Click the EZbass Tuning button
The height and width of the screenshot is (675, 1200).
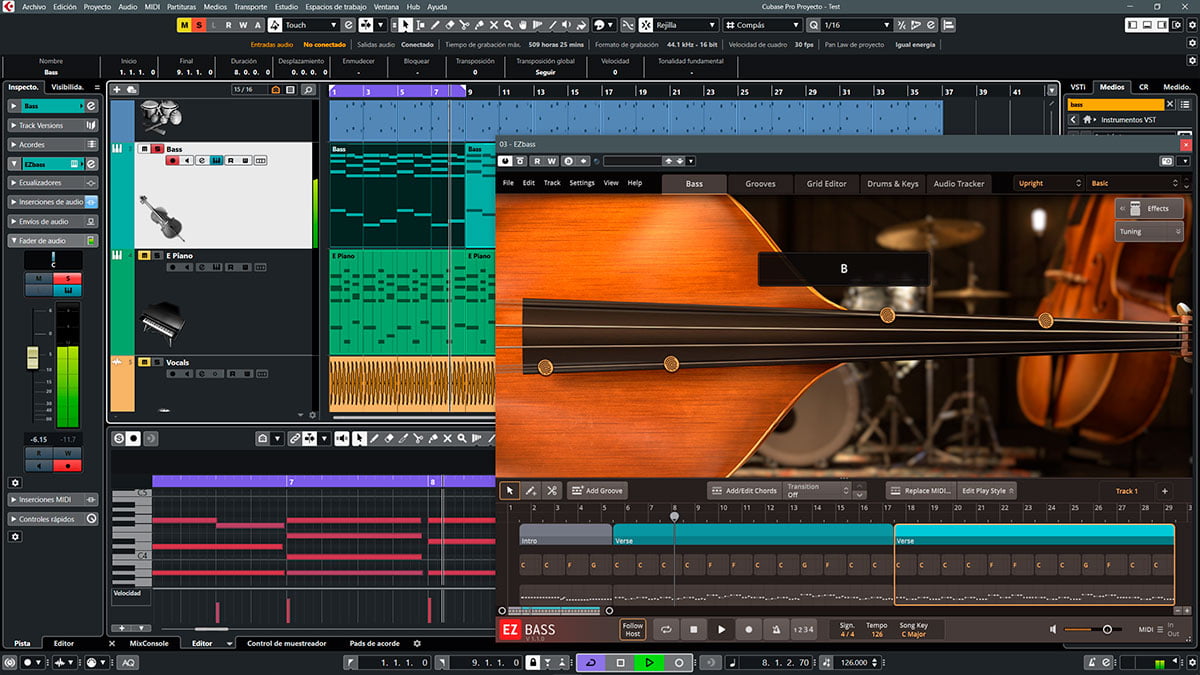pos(1150,231)
